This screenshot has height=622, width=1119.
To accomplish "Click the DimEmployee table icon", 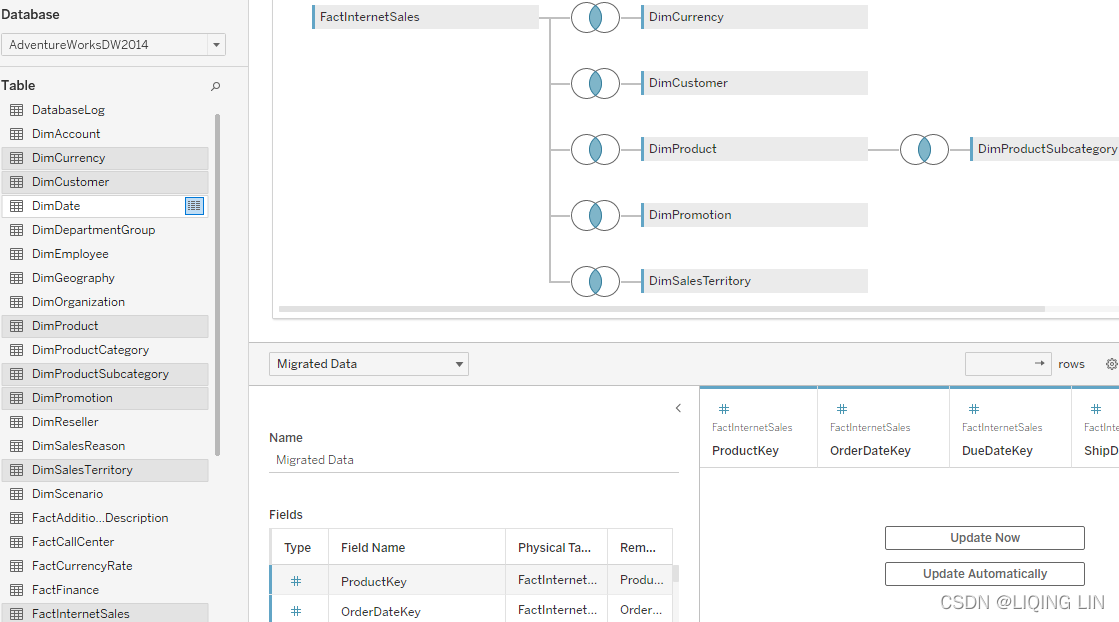I will point(16,254).
